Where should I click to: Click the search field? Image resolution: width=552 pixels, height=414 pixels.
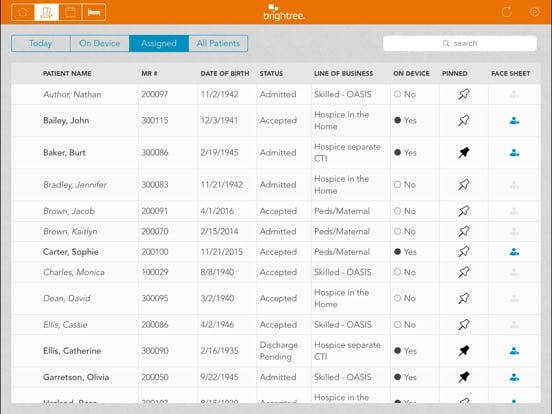point(460,43)
